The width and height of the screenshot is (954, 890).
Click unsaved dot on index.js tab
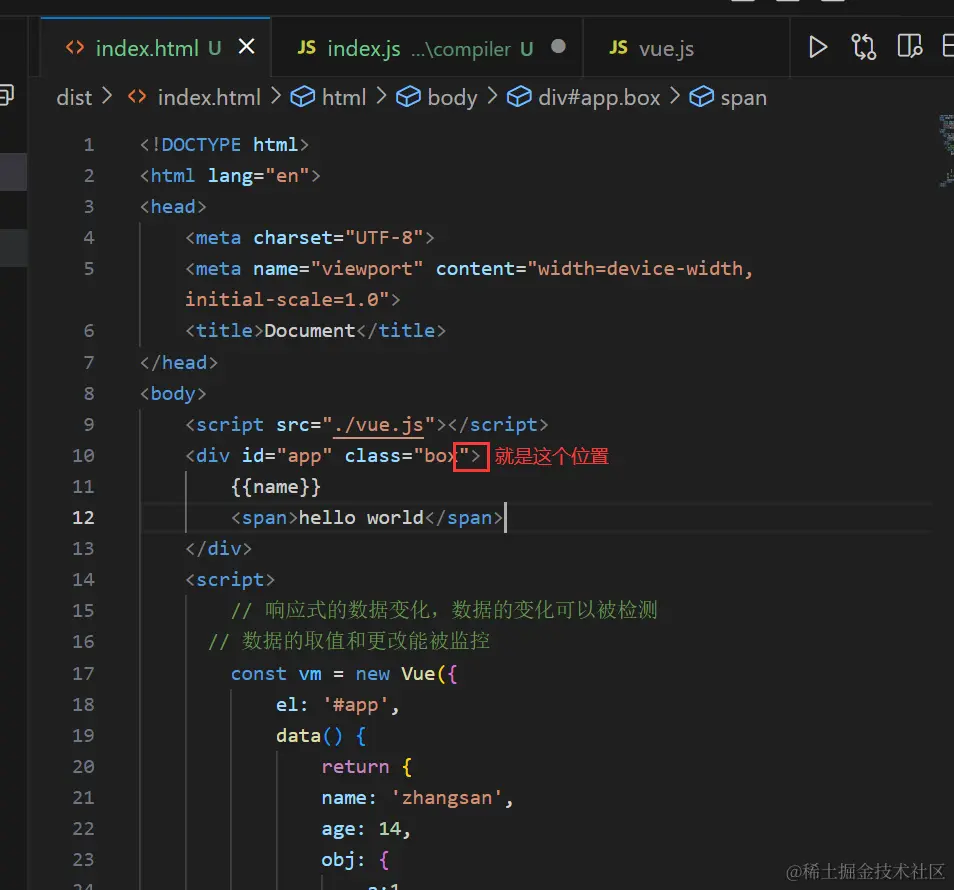click(558, 47)
